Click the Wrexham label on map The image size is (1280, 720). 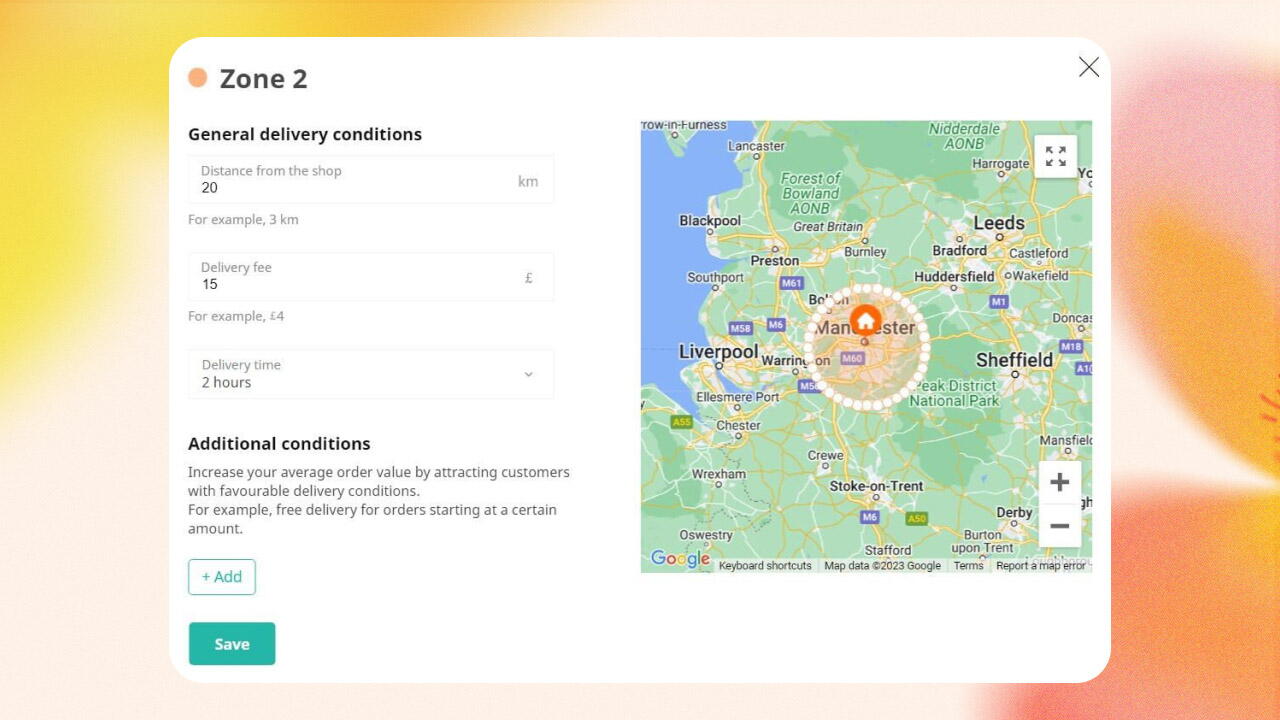(x=719, y=474)
